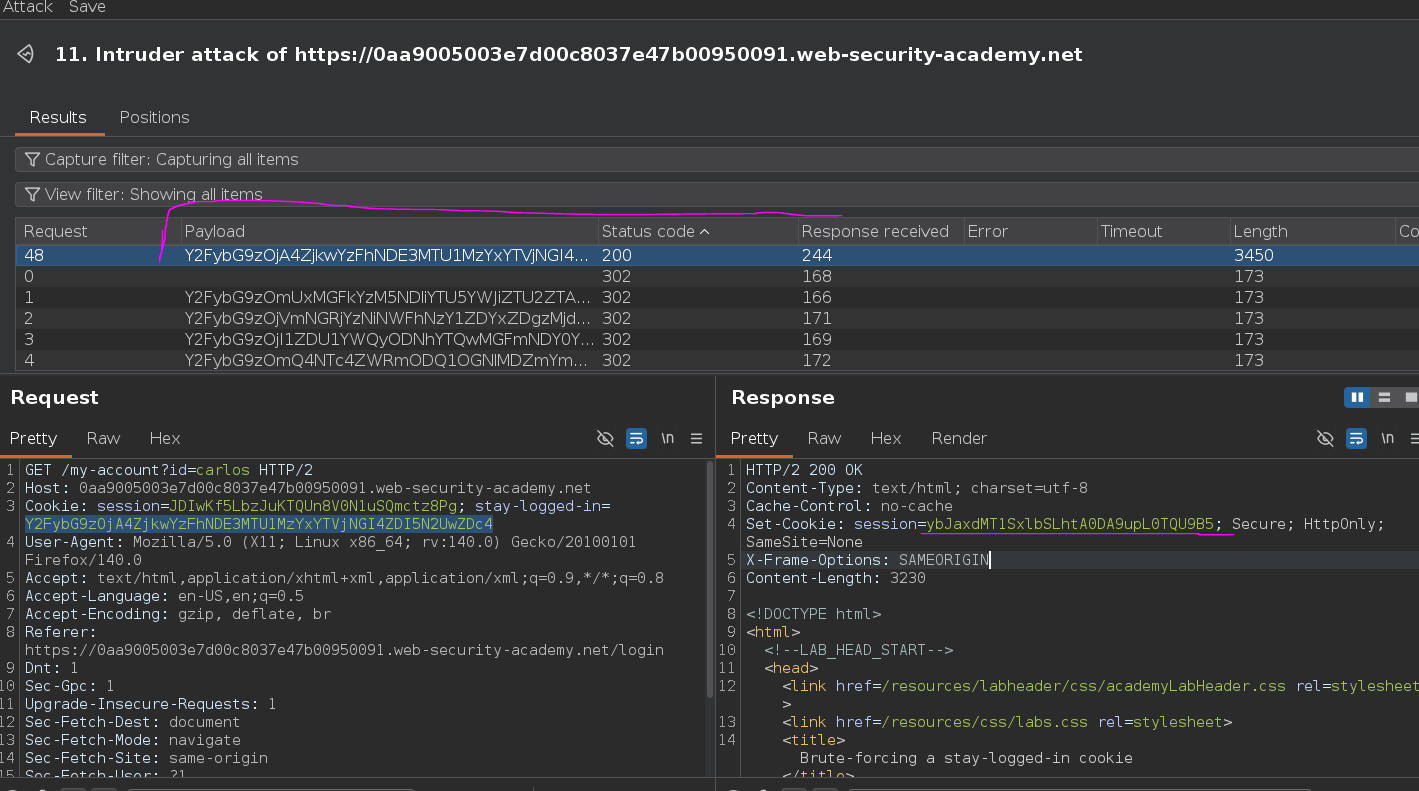
Task: Click payload starting Y2FybG9zOjVmNGRj
Action: coord(387,318)
